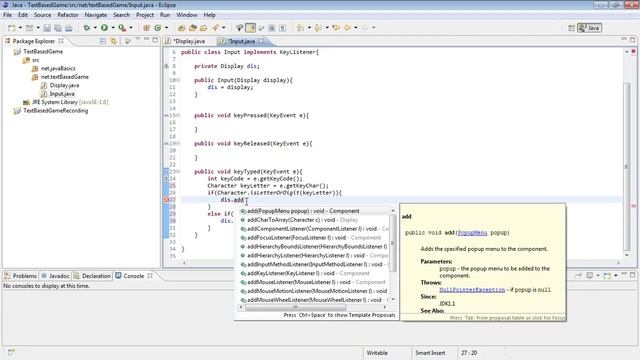640x360 pixels.
Task: Click the New Java Package icon
Action: click(x=146, y=28)
